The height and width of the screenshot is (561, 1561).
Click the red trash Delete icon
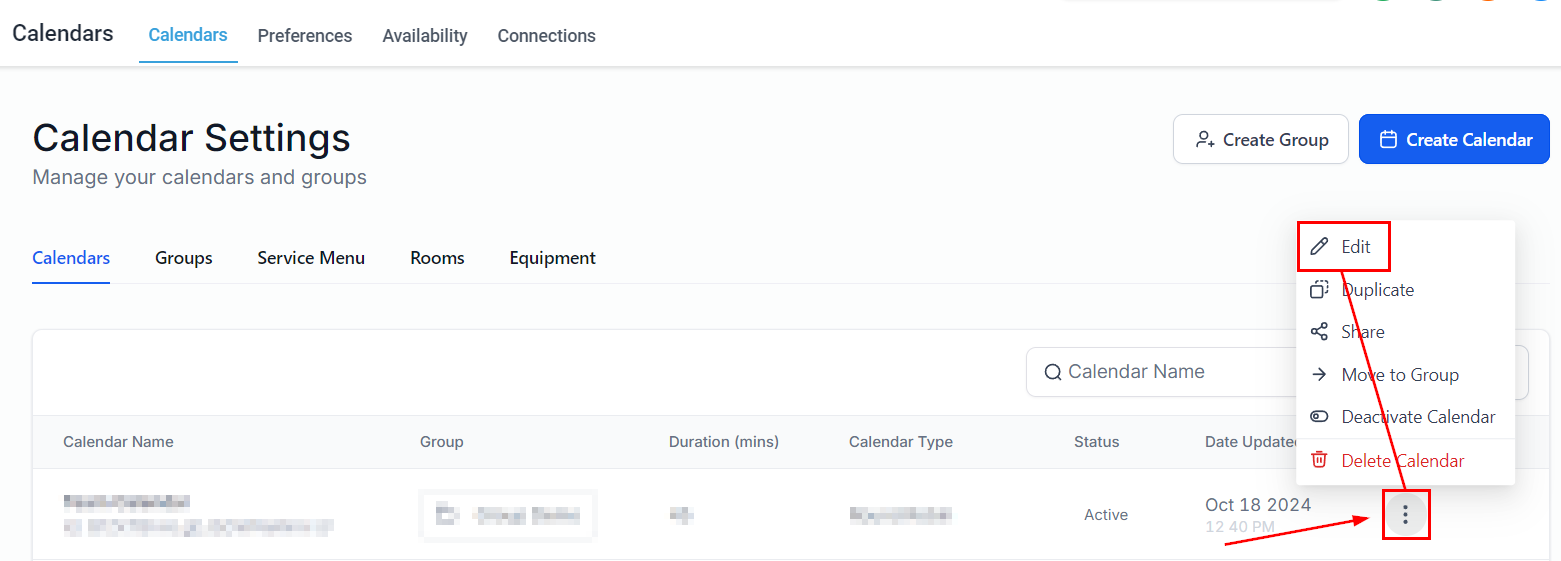pos(1320,460)
